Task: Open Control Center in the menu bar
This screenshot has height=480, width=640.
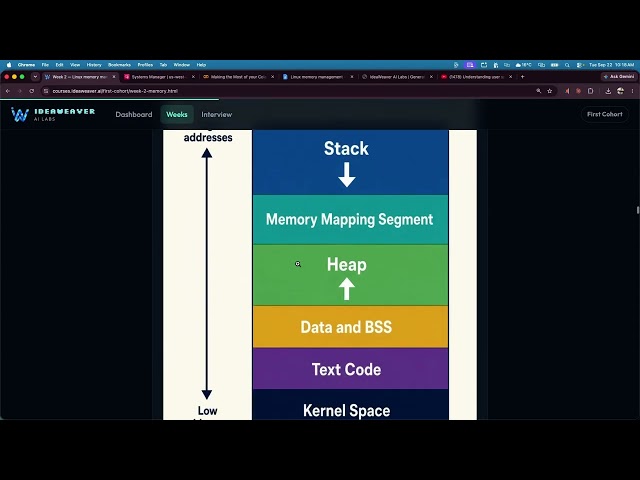Action: 579,65
